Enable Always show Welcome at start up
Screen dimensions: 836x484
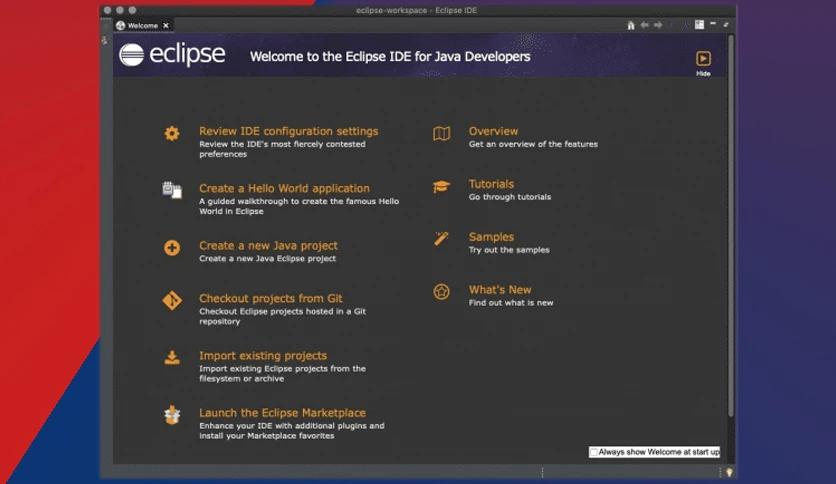(593, 452)
